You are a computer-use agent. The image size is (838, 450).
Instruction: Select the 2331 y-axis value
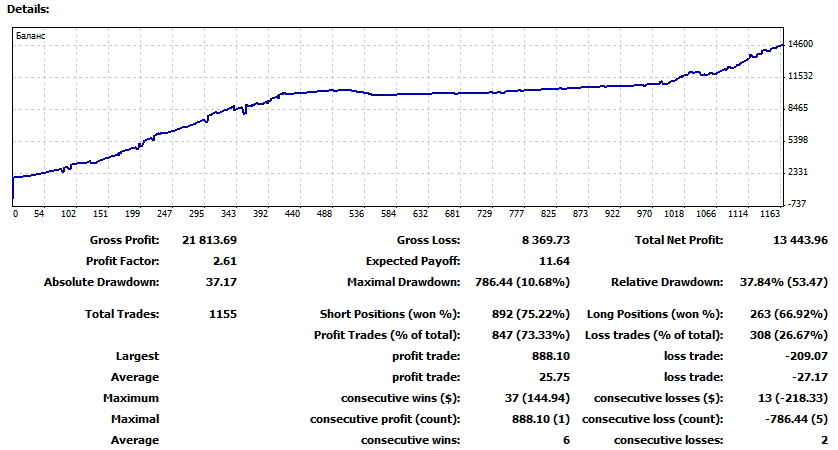click(x=798, y=172)
